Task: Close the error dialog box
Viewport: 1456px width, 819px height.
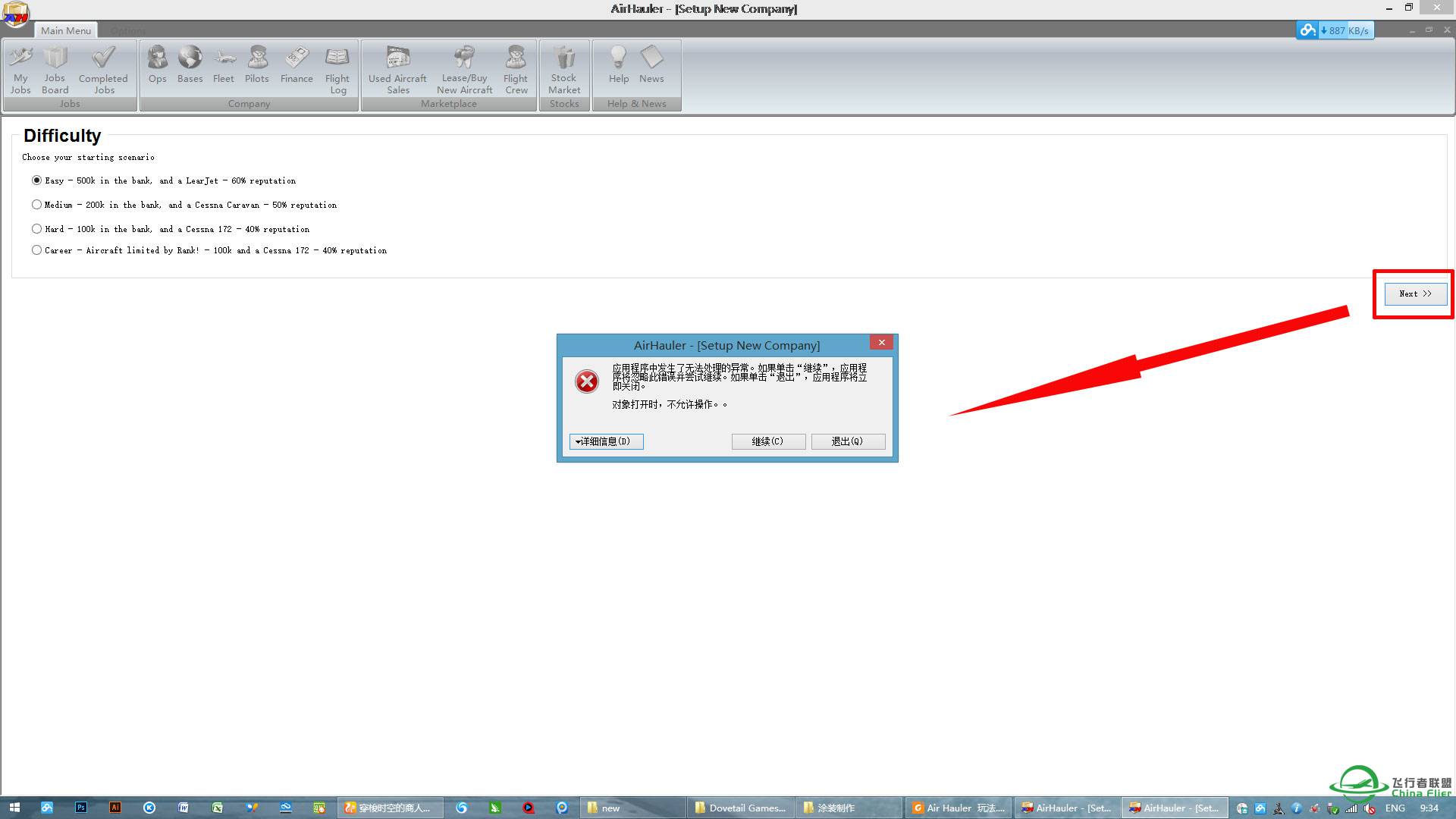Action: (x=880, y=343)
